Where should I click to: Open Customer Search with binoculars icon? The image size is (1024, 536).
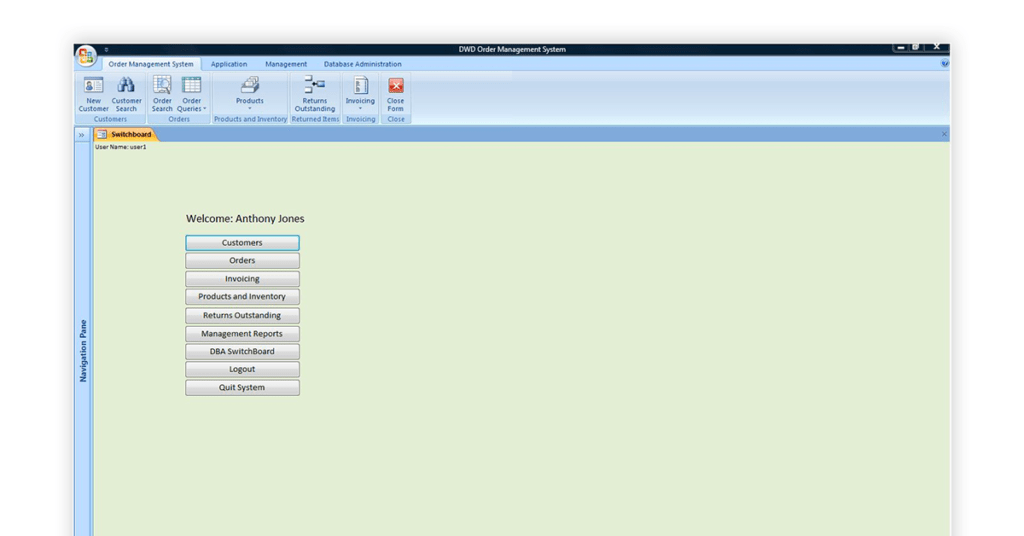tap(126, 87)
